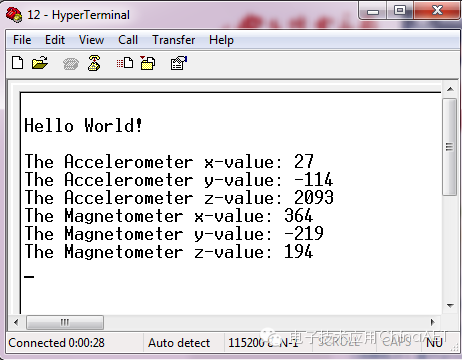Click the SCROLL status bar indicator
462x360 pixels.
coord(339,342)
